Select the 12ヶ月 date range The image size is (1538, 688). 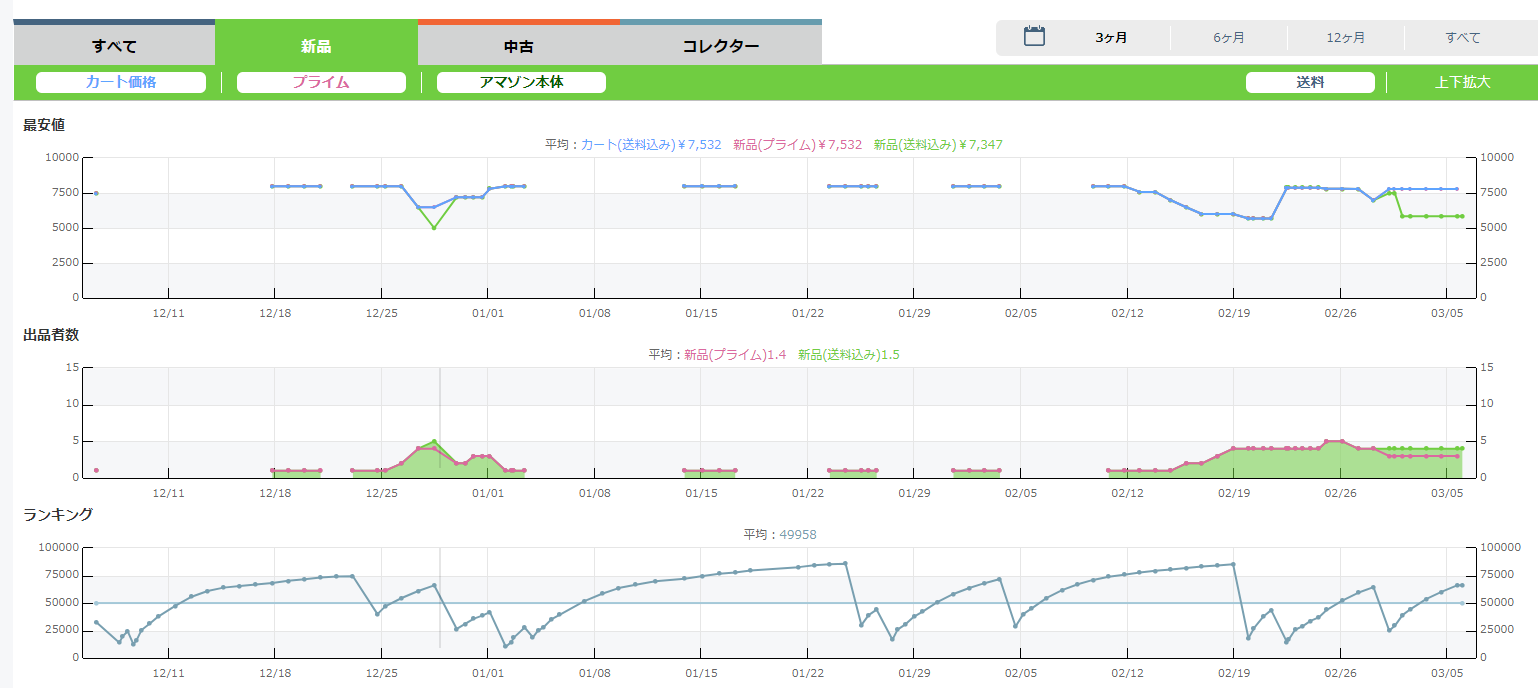point(1345,38)
